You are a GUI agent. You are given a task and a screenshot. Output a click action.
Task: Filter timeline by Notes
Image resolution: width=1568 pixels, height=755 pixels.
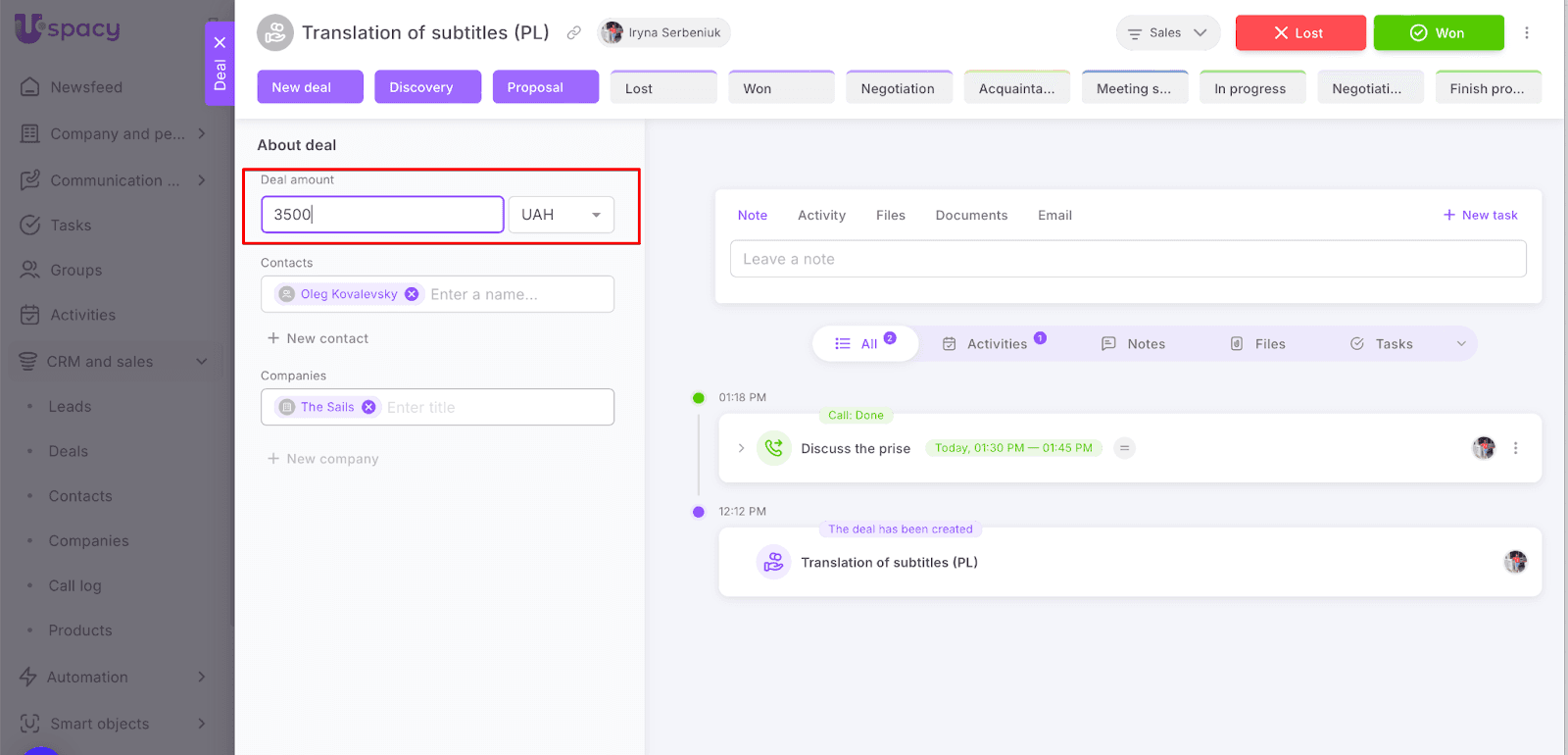(x=1134, y=344)
